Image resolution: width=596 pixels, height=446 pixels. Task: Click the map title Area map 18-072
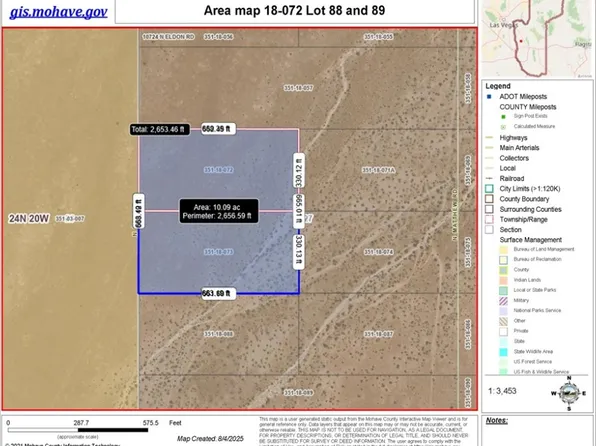point(294,10)
